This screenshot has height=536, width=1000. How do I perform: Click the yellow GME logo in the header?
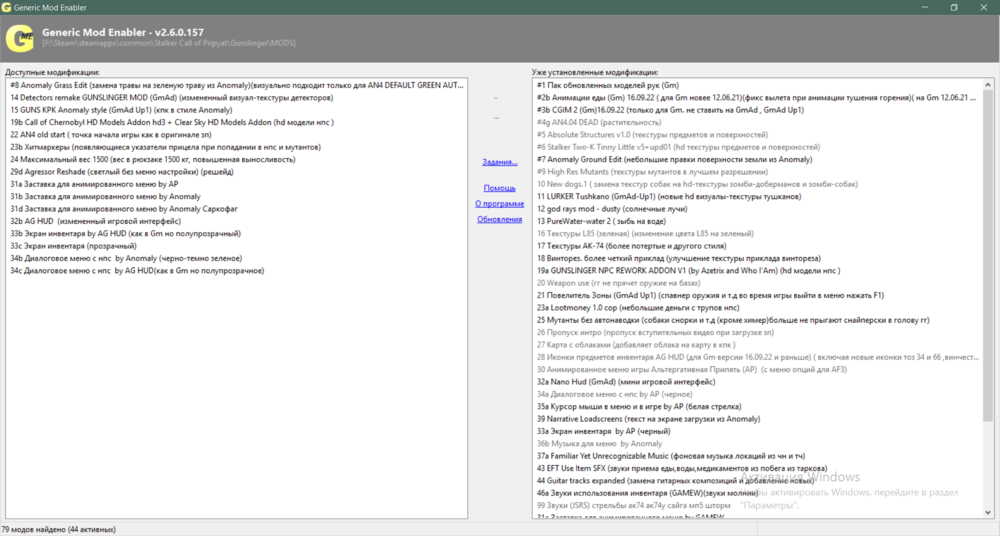(19, 39)
